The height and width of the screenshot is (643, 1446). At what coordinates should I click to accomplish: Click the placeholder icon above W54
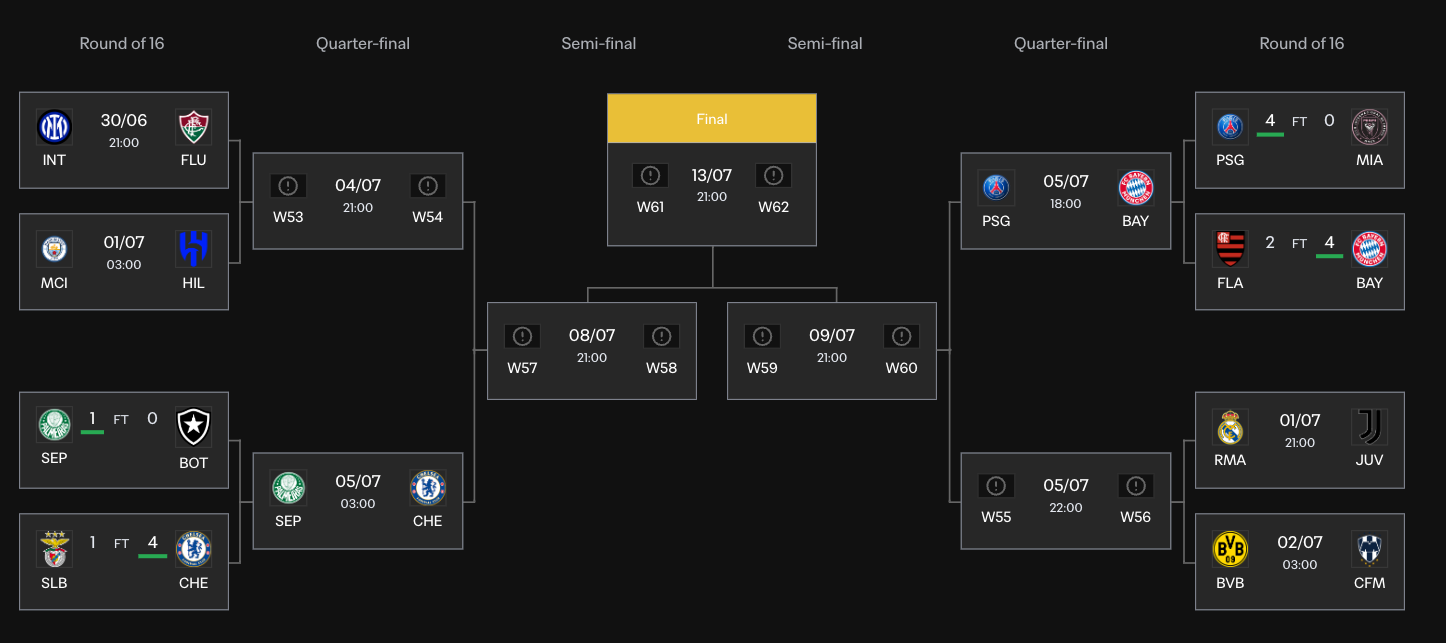(428, 186)
